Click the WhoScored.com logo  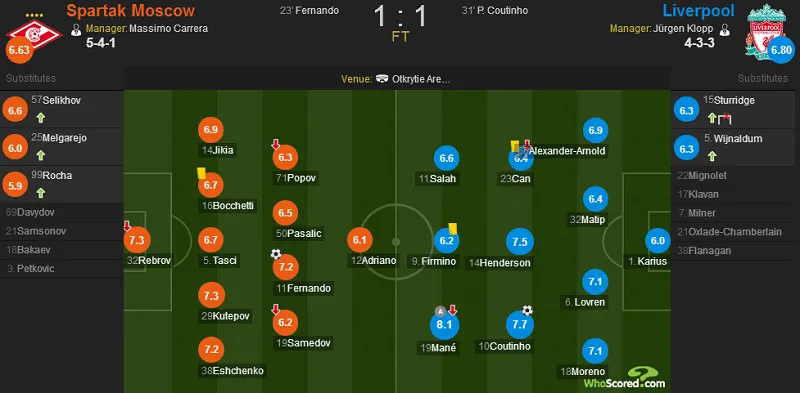pos(625,378)
